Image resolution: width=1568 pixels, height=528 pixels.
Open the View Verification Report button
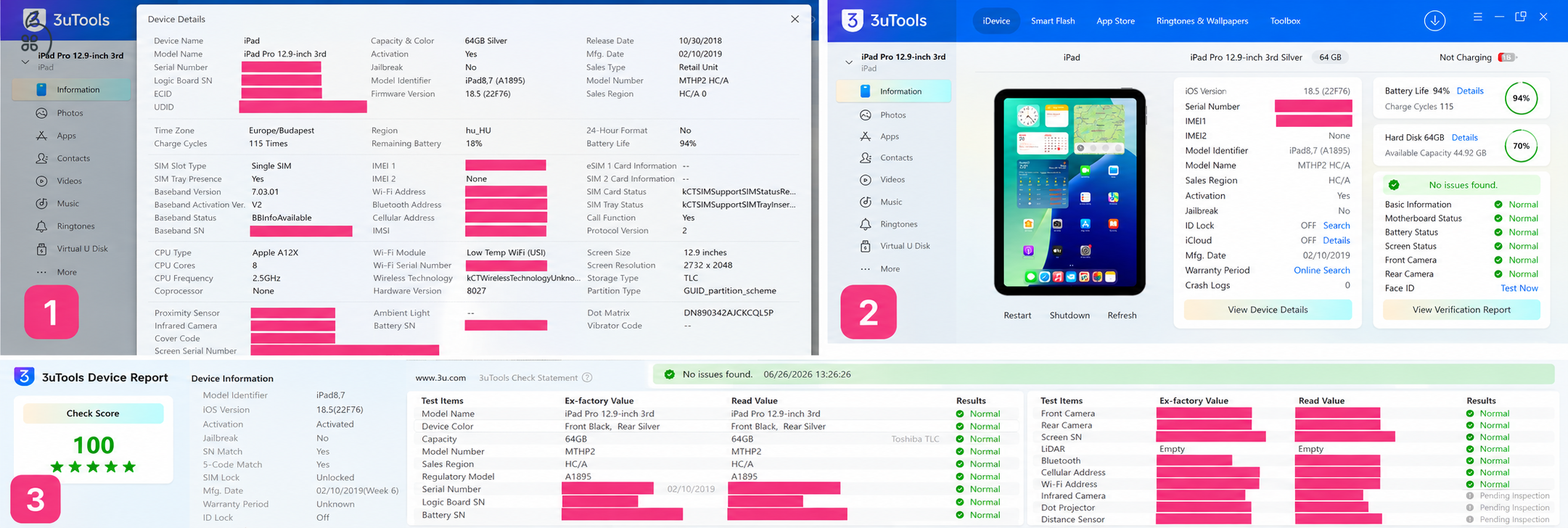1461,310
